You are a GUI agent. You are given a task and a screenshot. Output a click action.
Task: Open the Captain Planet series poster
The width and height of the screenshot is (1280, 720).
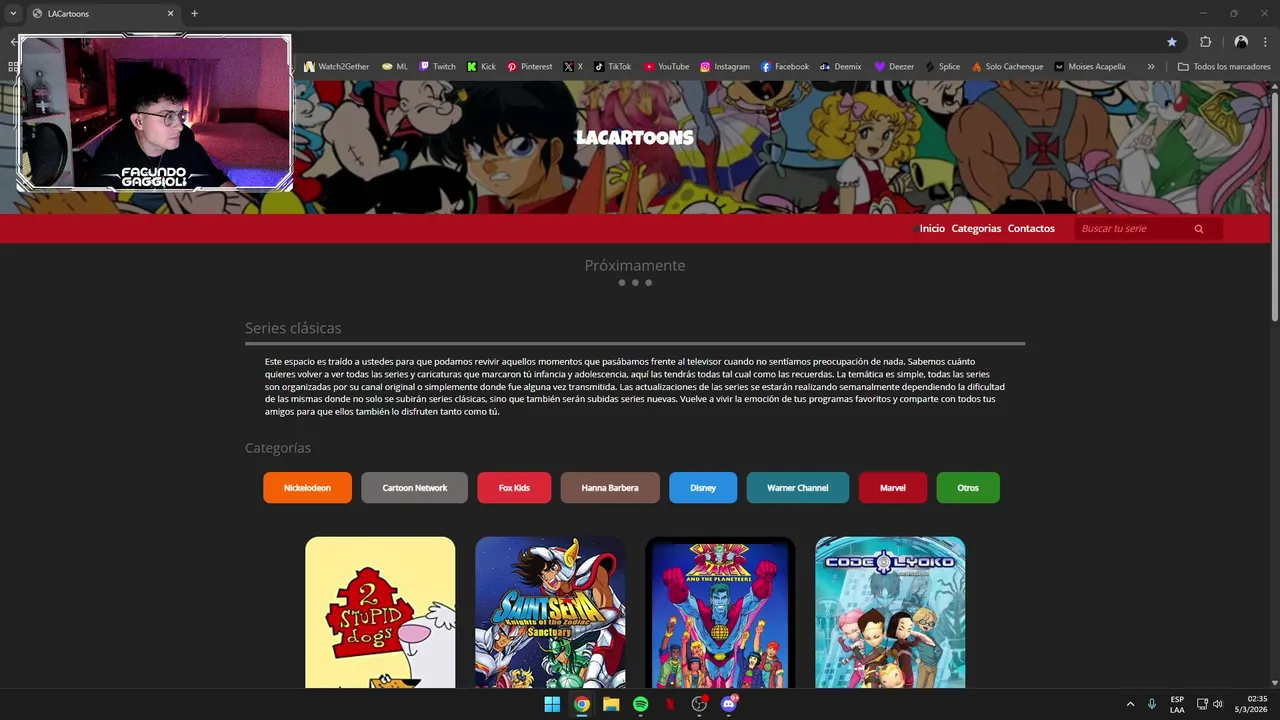720,612
